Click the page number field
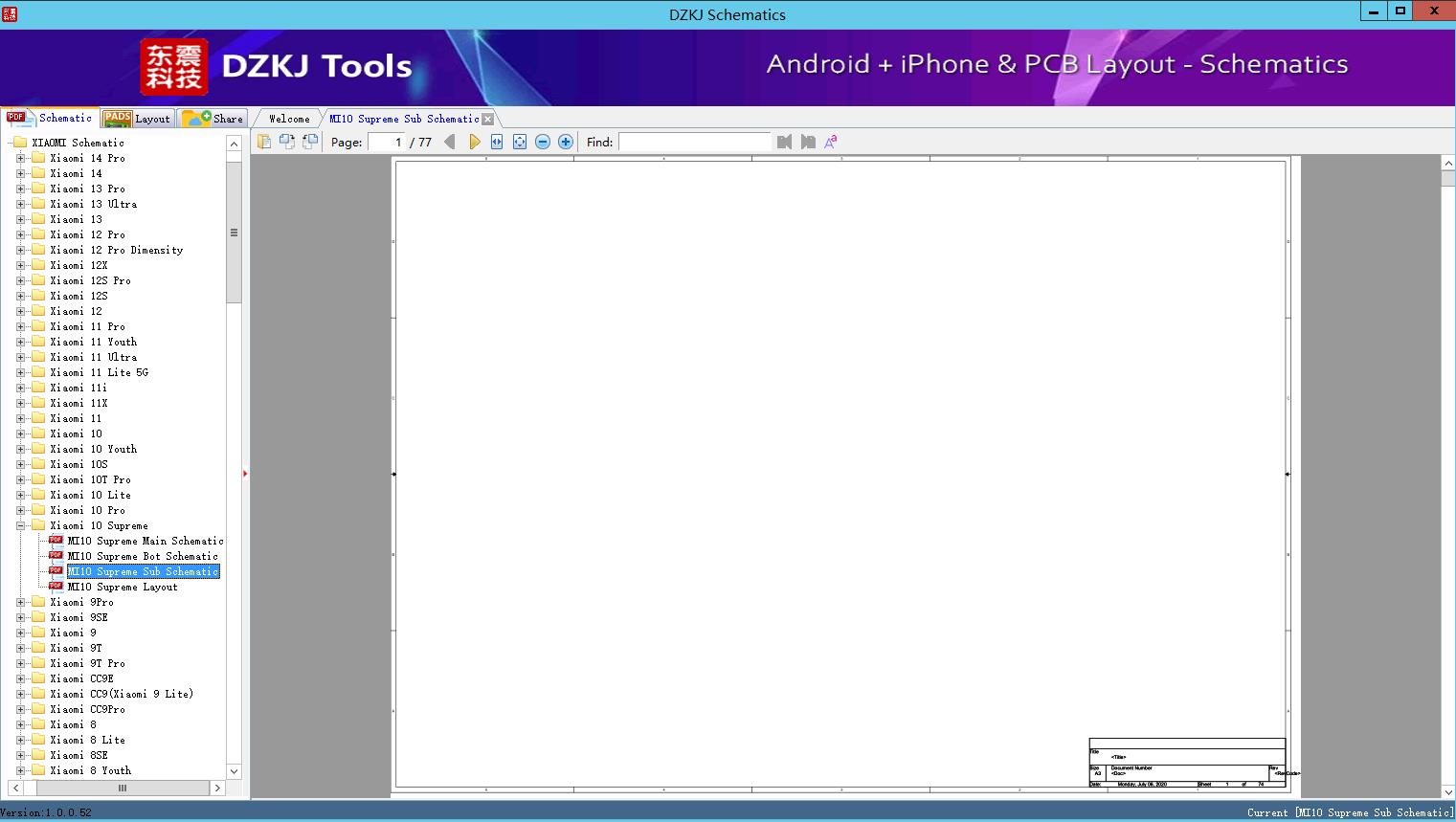 point(387,142)
